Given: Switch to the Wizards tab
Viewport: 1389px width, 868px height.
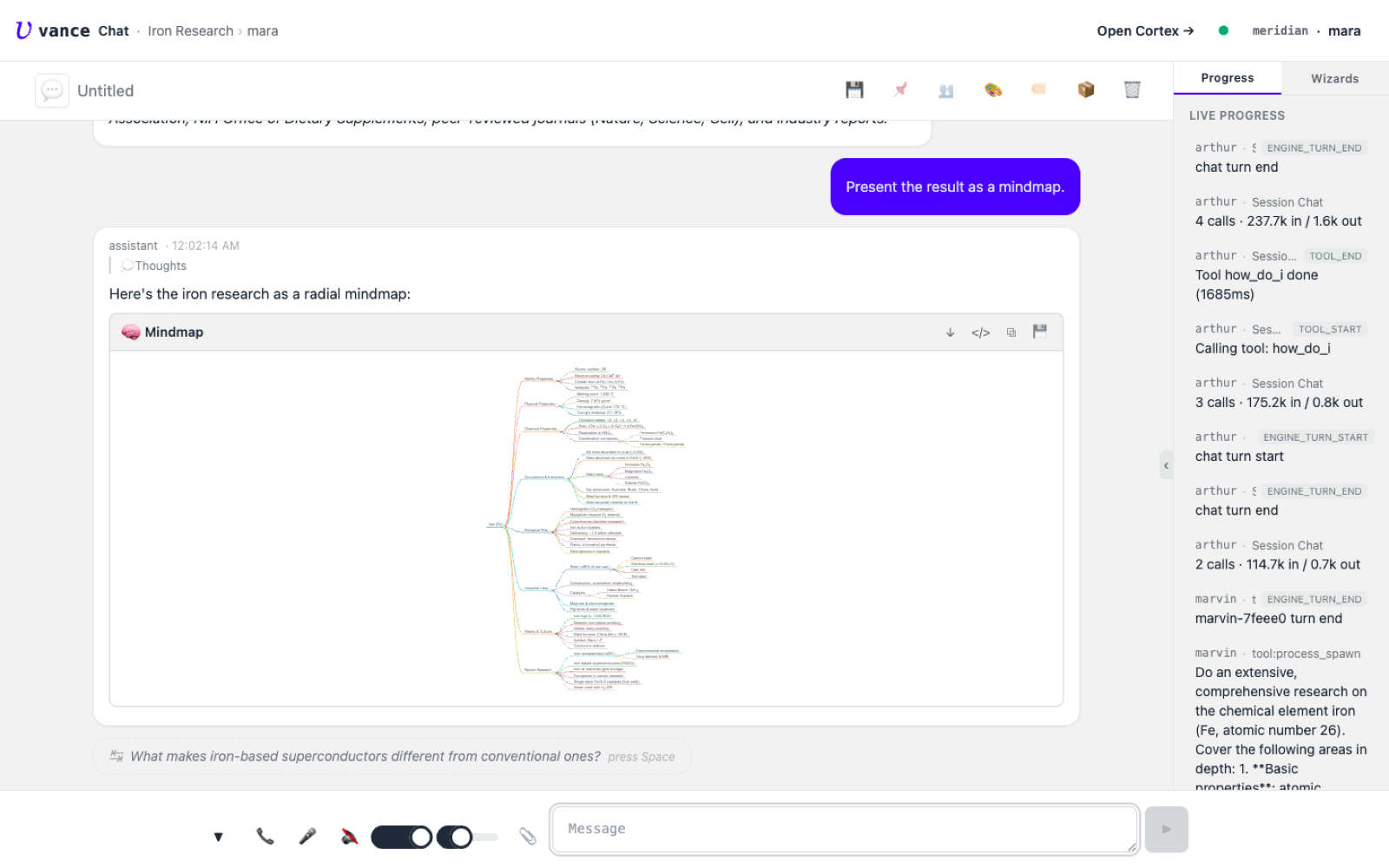Looking at the screenshot, I should [1335, 78].
